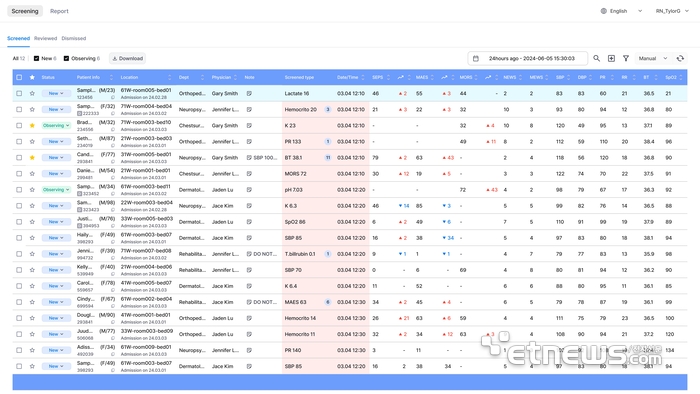Click the add column plus icon

click(x=611, y=58)
